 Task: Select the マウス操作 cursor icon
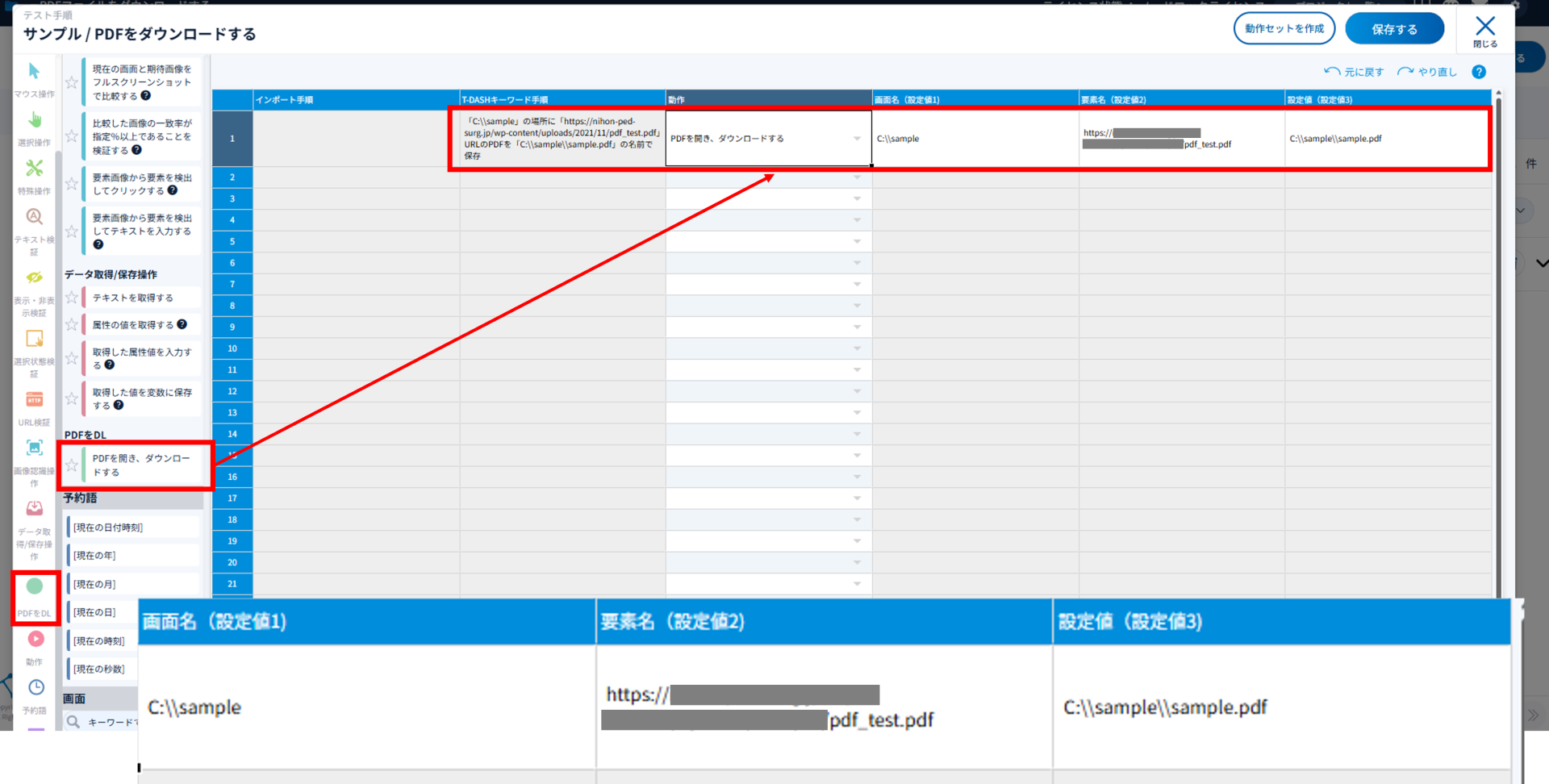tap(34, 73)
